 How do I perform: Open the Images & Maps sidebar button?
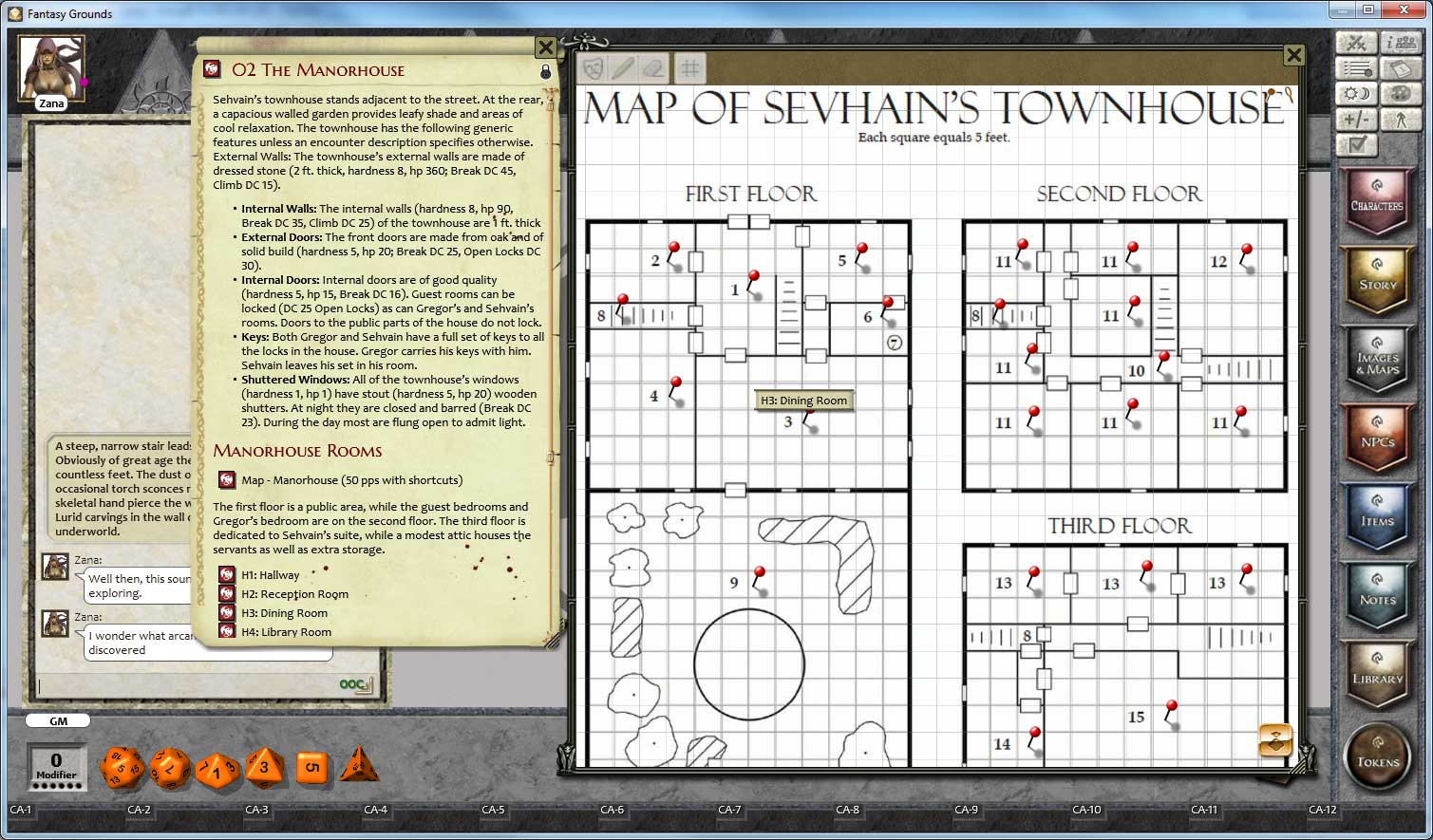(1377, 361)
